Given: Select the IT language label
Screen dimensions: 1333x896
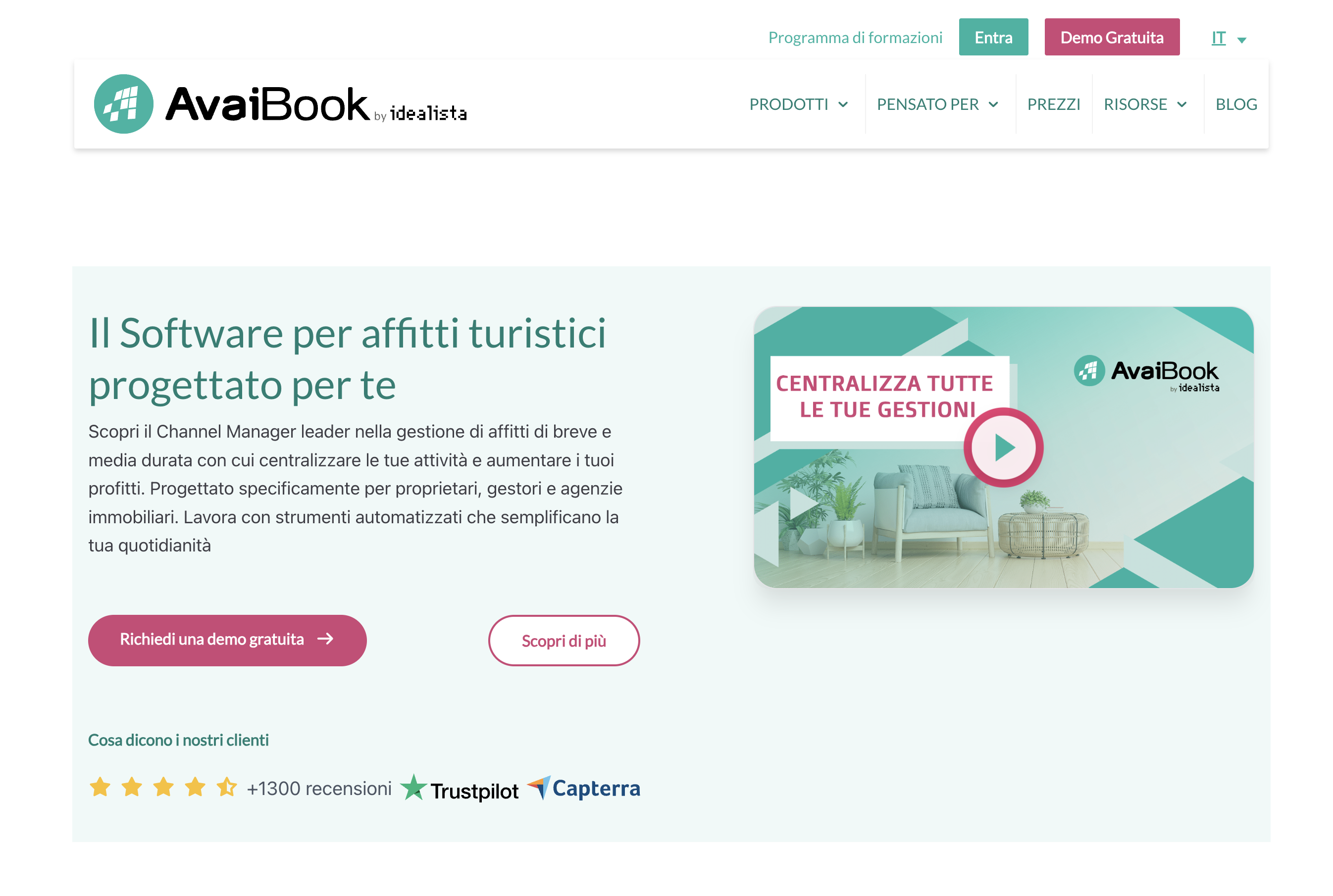Looking at the screenshot, I should coord(1219,38).
